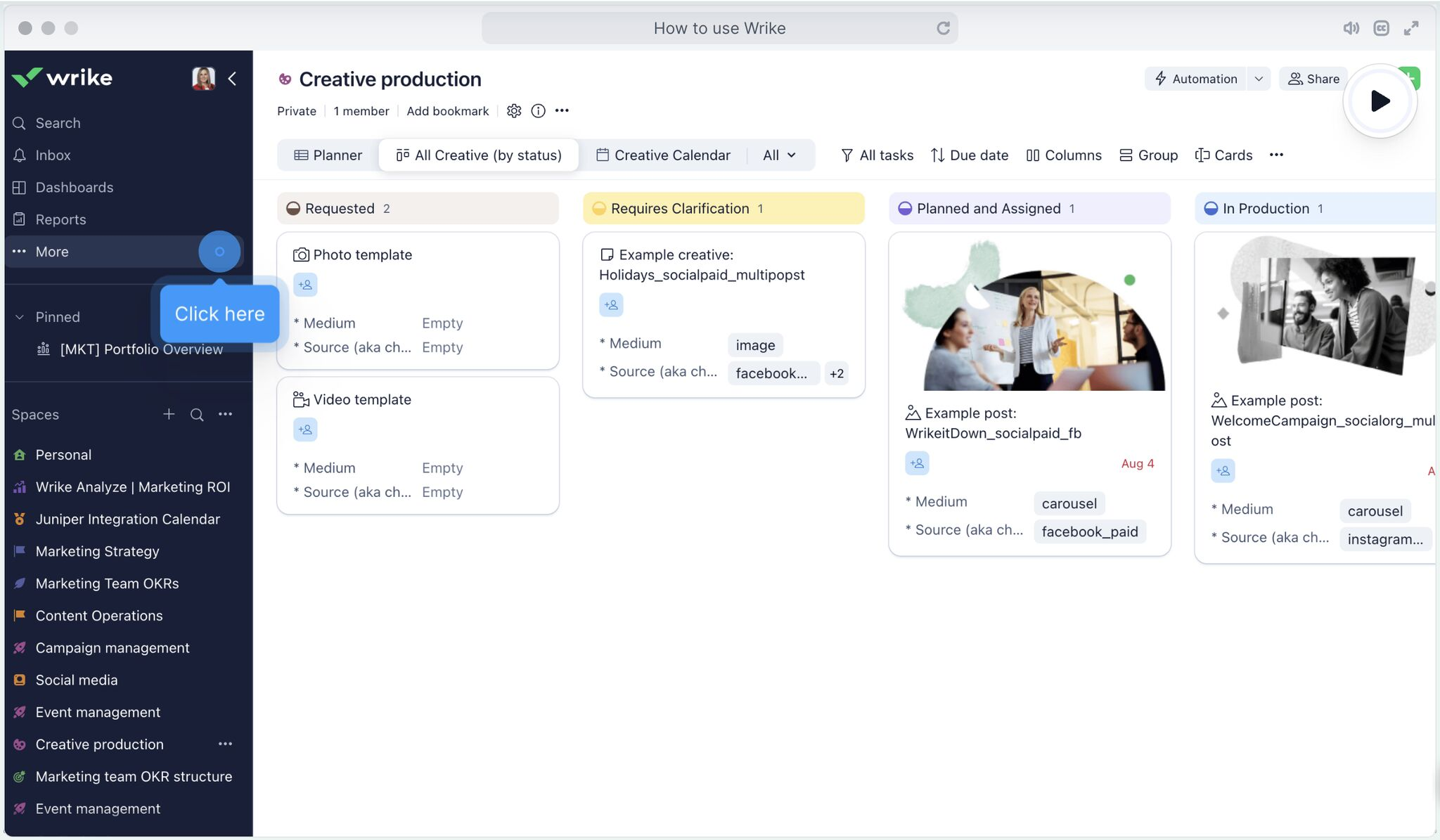1440x840 pixels.
Task: Switch to the Planner tab
Action: pyautogui.click(x=328, y=155)
